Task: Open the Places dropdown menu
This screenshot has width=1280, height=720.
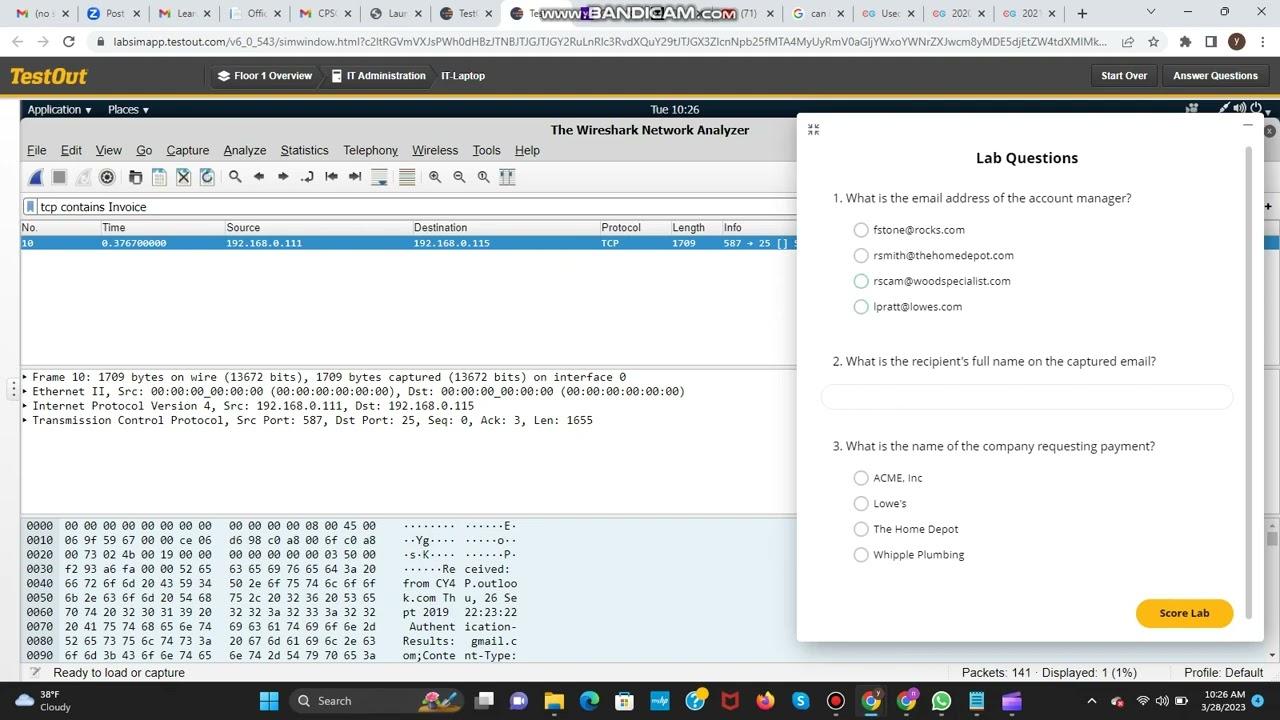Action: (128, 110)
